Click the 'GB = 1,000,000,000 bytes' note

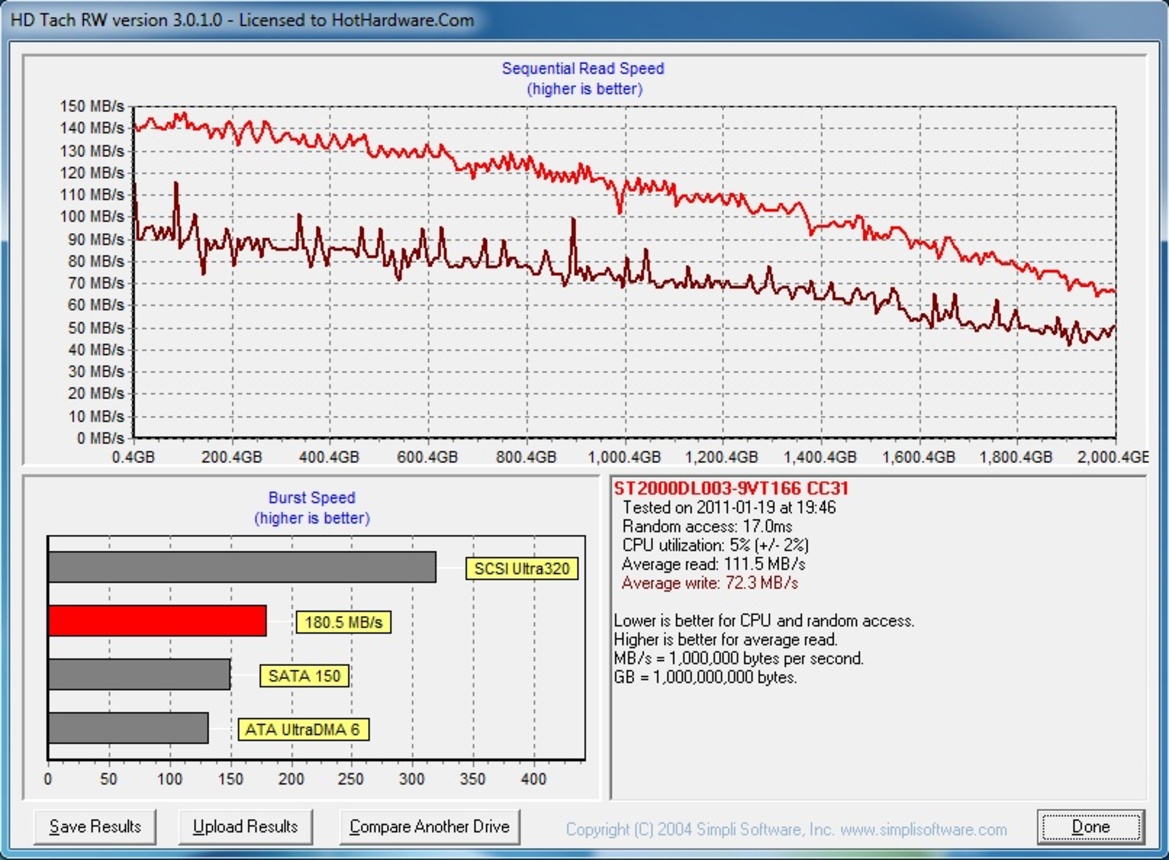pos(705,677)
